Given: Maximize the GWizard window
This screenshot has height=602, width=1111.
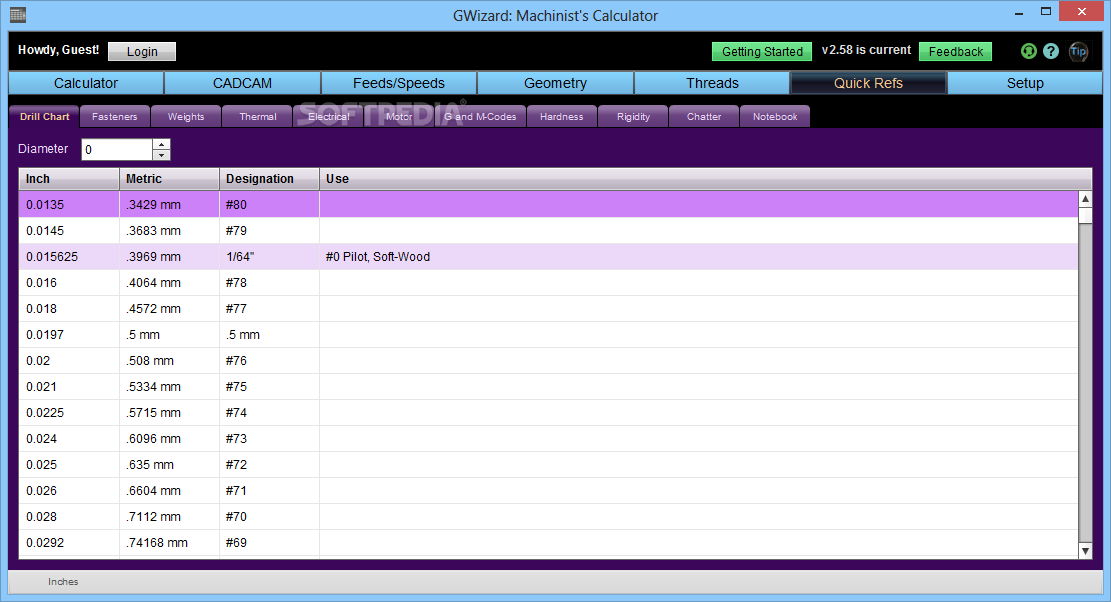Looking at the screenshot, I should point(1046,11).
